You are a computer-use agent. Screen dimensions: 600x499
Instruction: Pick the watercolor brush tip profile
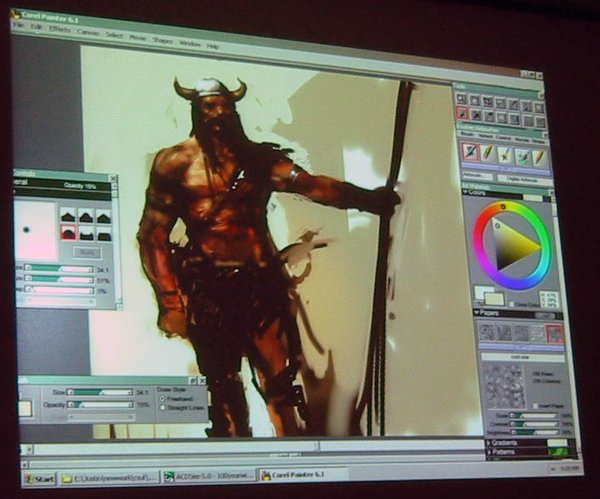pyautogui.click(x=86, y=233)
